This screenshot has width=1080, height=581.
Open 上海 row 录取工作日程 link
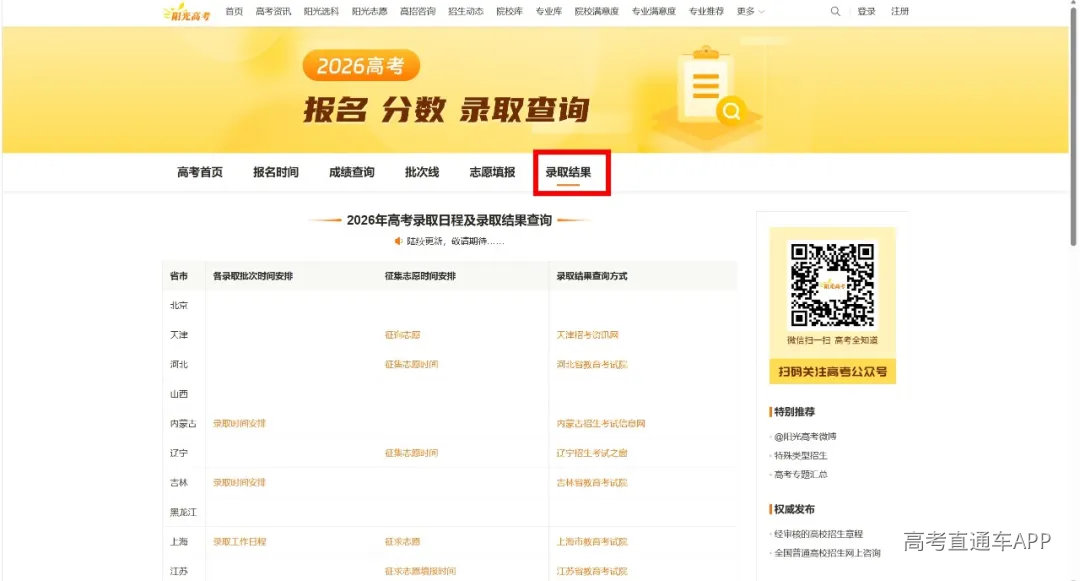[x=239, y=542]
